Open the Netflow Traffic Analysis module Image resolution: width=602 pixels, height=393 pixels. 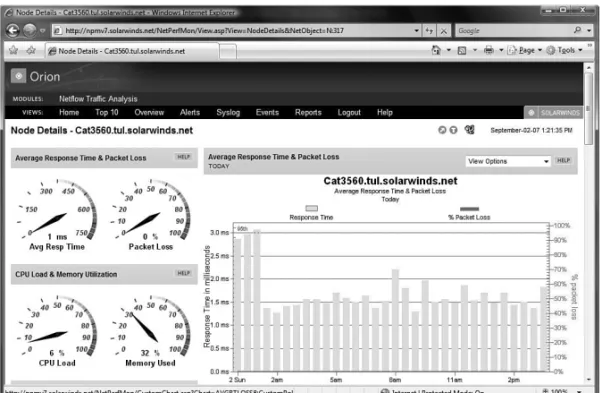point(98,99)
